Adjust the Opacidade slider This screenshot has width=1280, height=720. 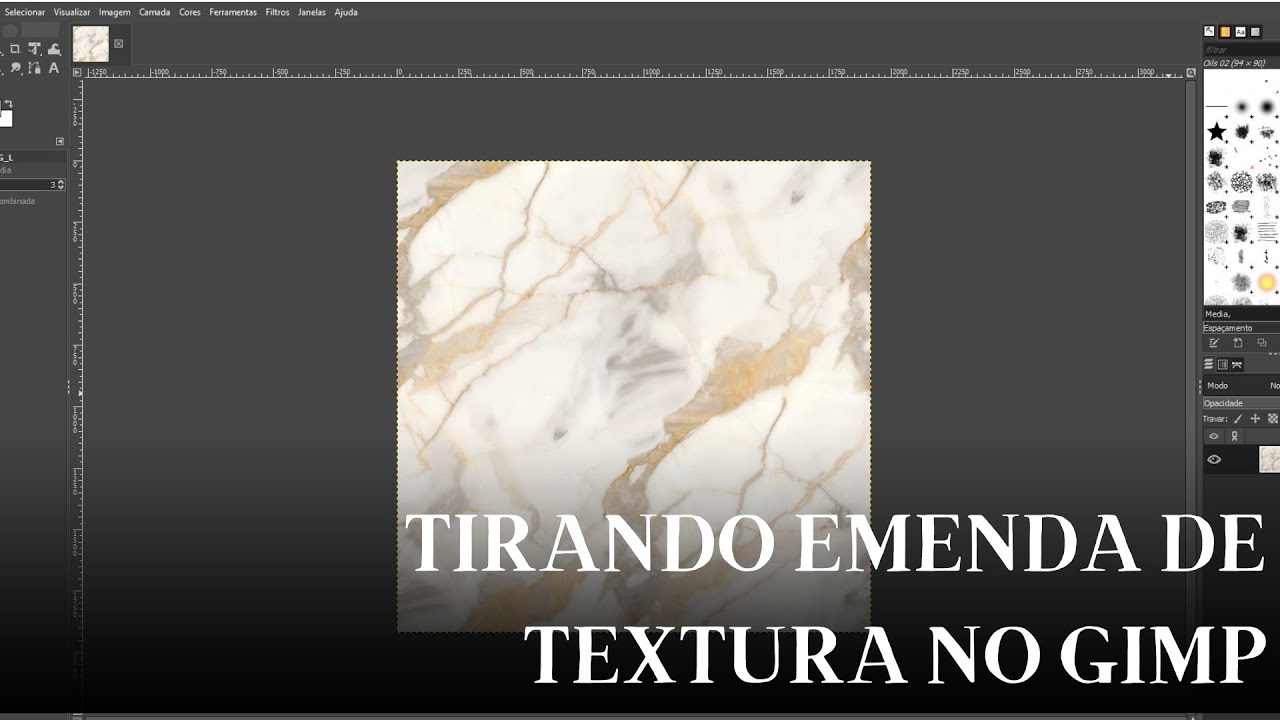click(x=1242, y=403)
